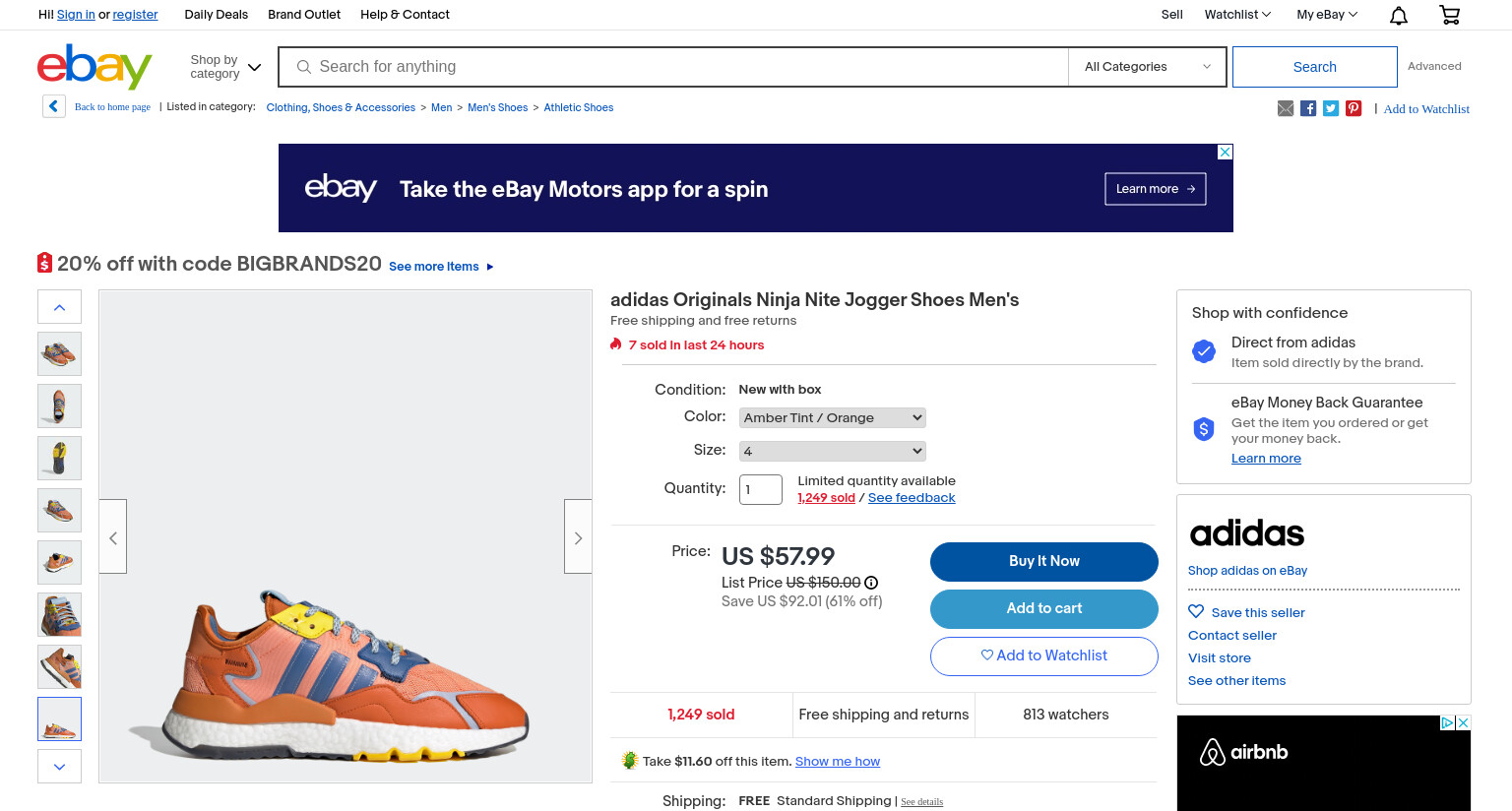Click the main product shoe image
The image size is (1512, 811).
(x=346, y=536)
